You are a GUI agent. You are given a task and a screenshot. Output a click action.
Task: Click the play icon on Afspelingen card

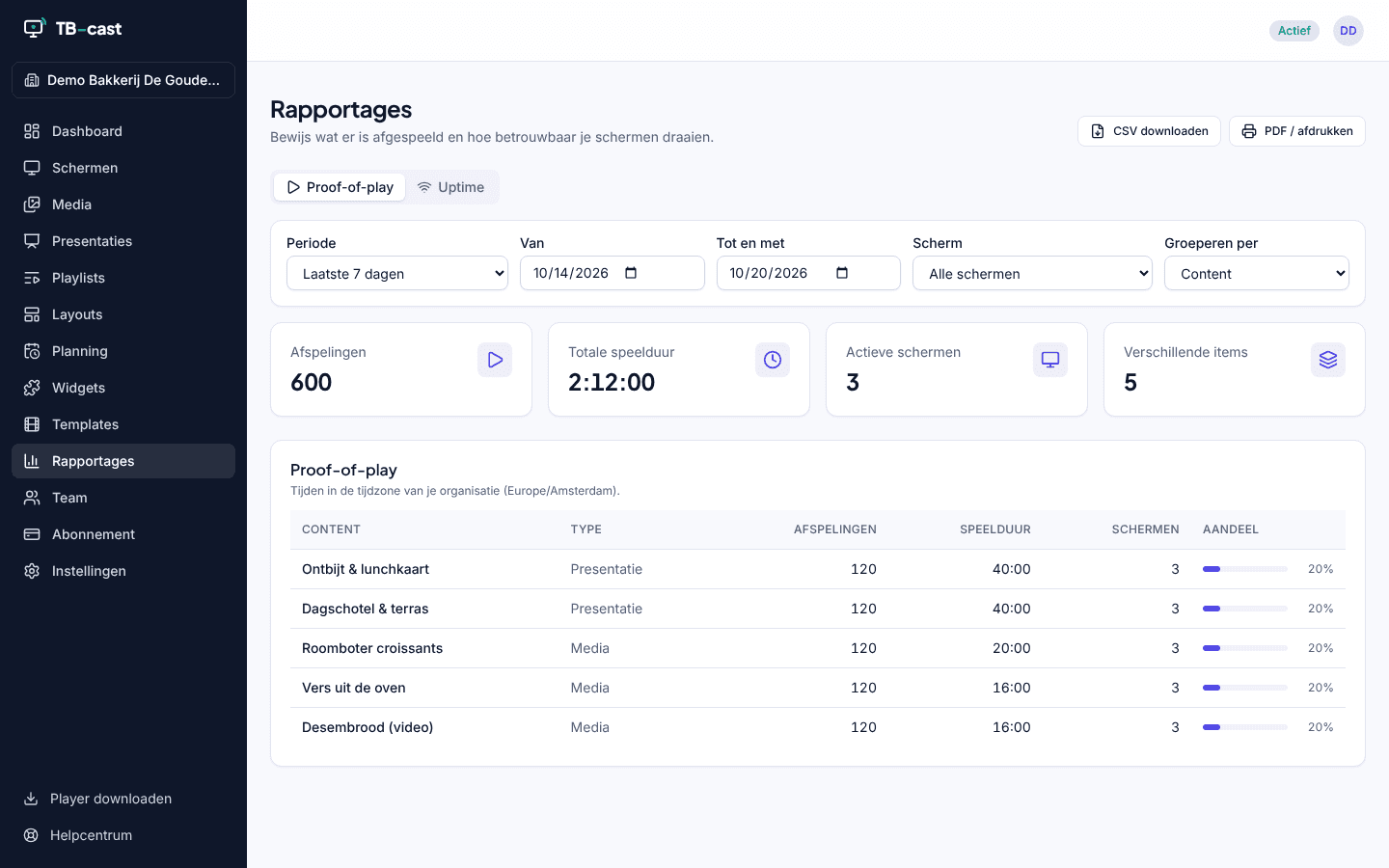click(495, 360)
